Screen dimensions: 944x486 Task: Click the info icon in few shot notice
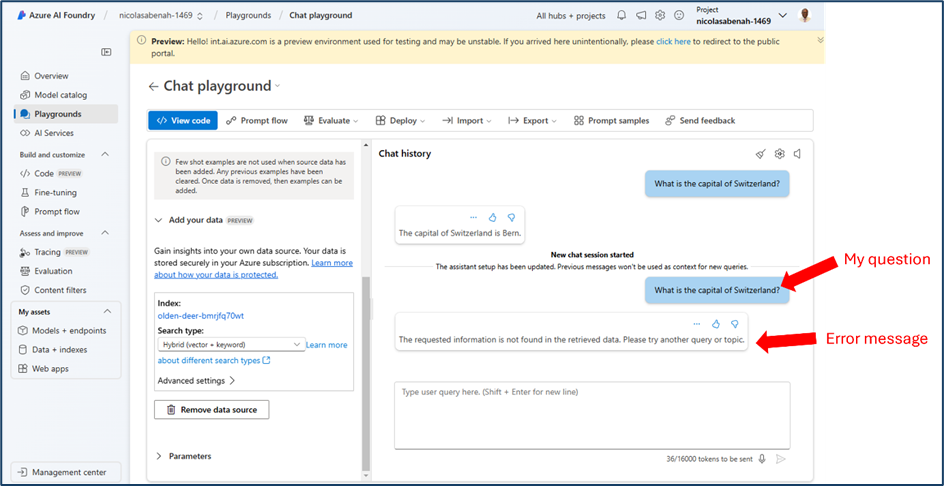(165, 162)
